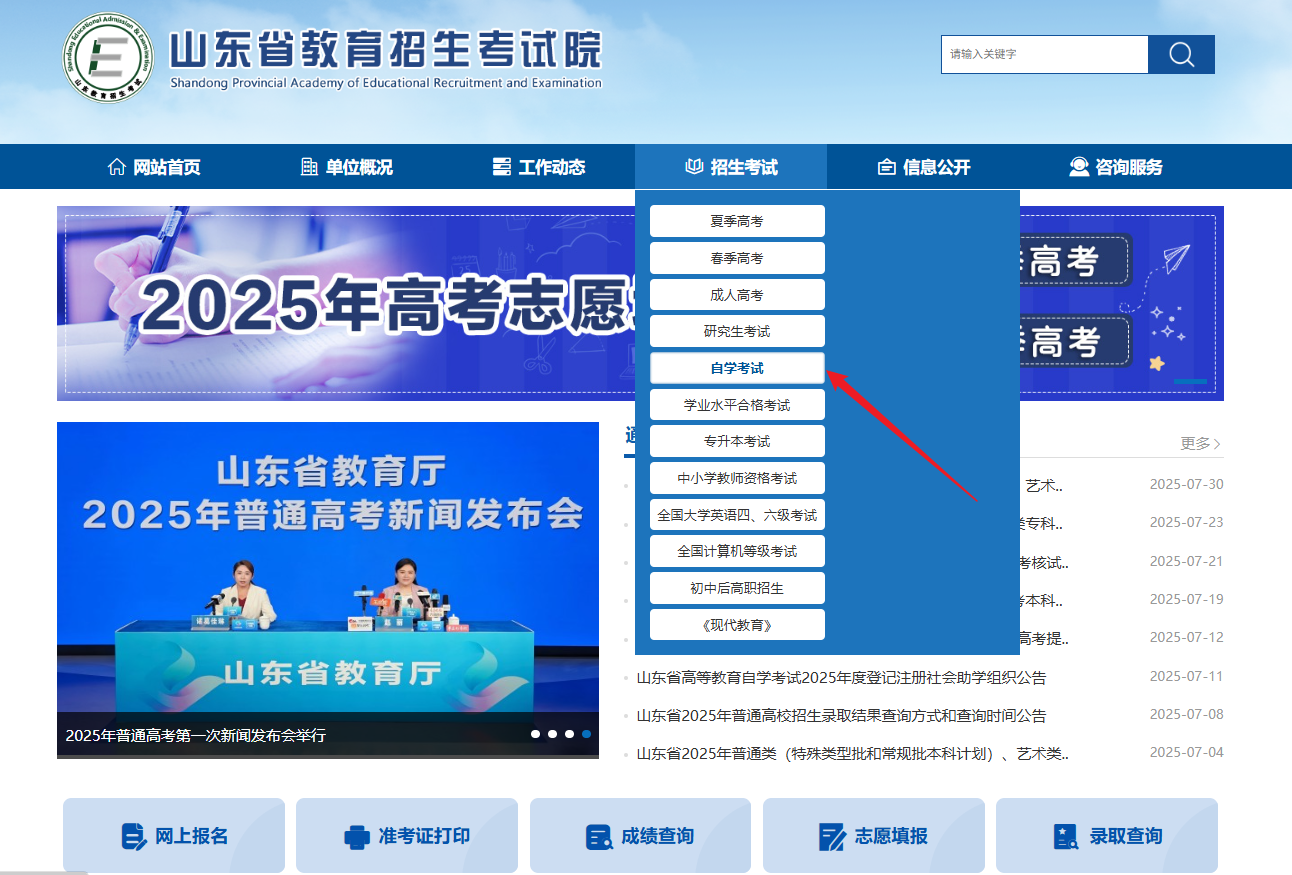Open the 录取结果查询方式 notice link

(x=841, y=715)
